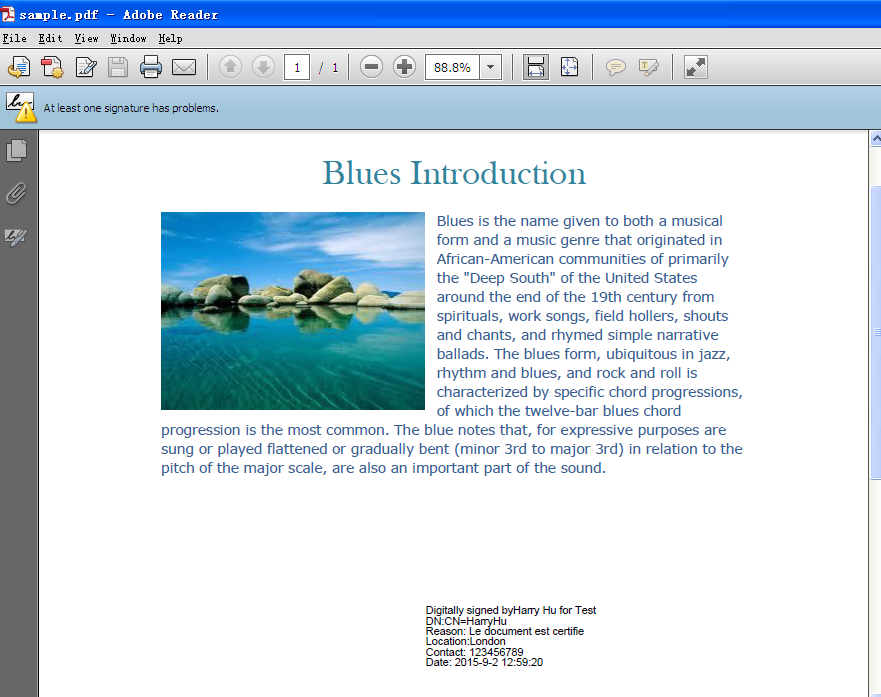881x697 pixels.
Task: Click the Sign/edit document icon
Action: (86, 67)
